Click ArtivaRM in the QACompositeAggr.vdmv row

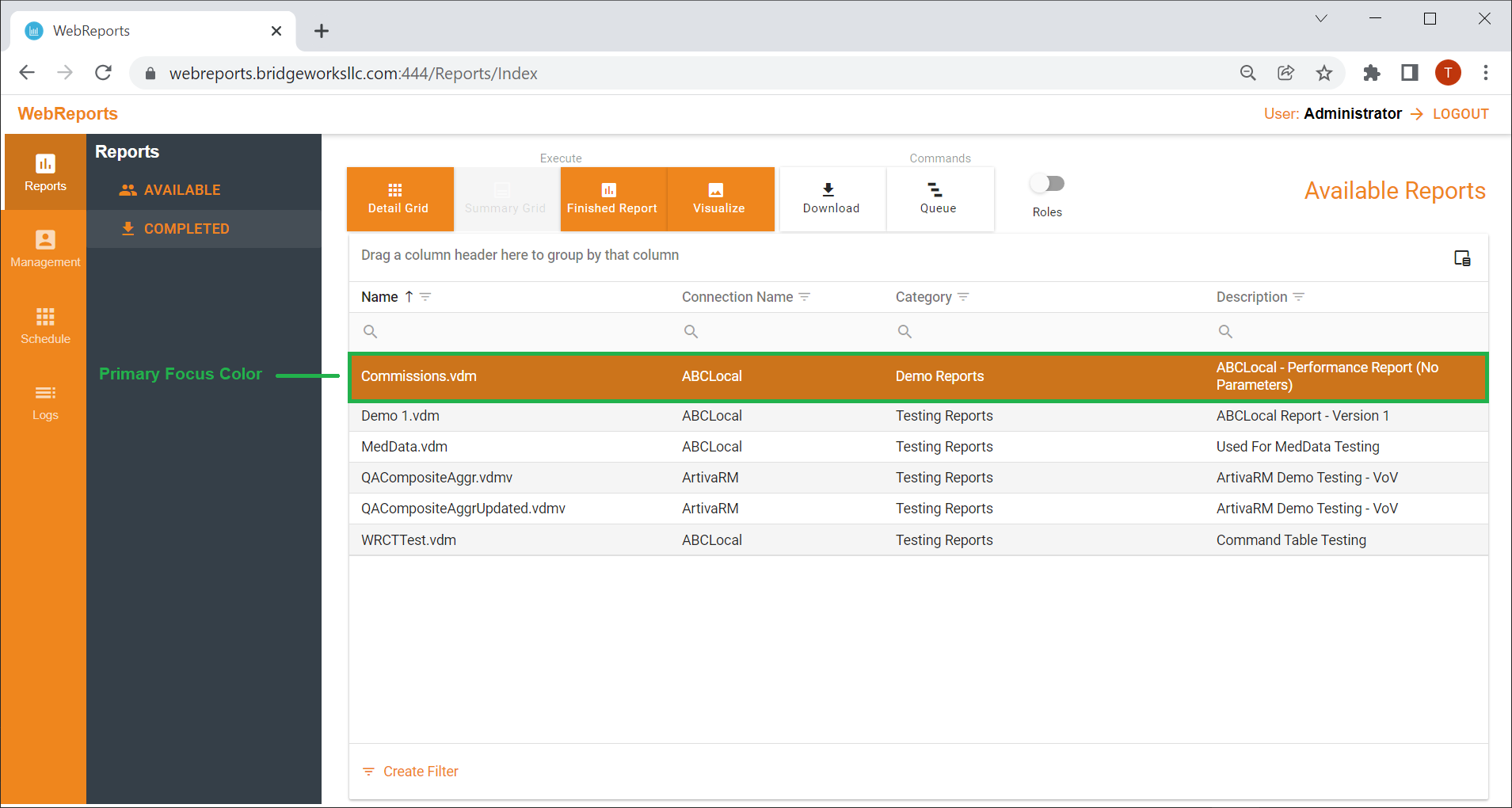(710, 478)
